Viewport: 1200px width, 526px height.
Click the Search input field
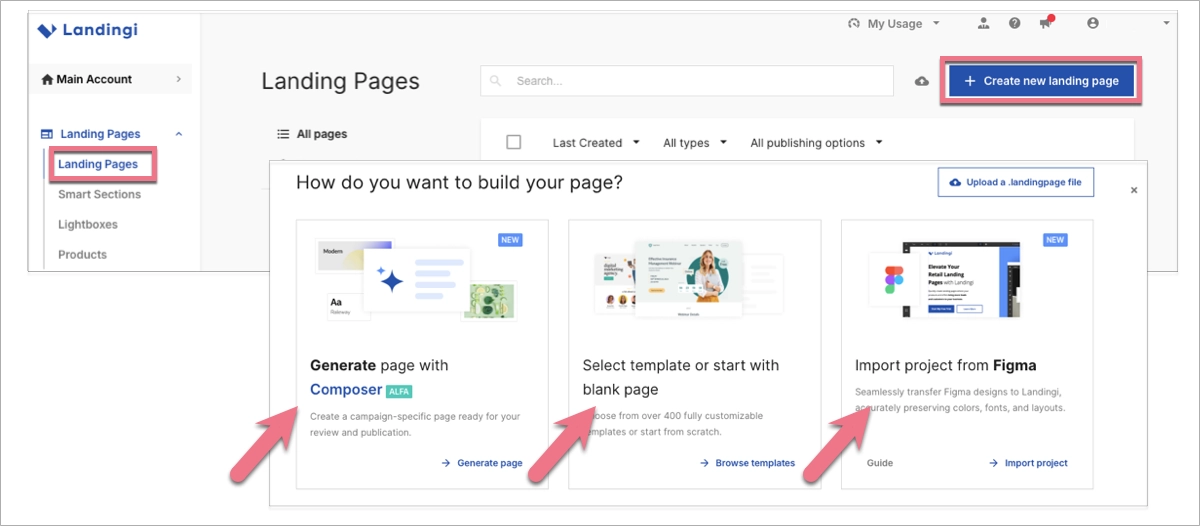687,81
